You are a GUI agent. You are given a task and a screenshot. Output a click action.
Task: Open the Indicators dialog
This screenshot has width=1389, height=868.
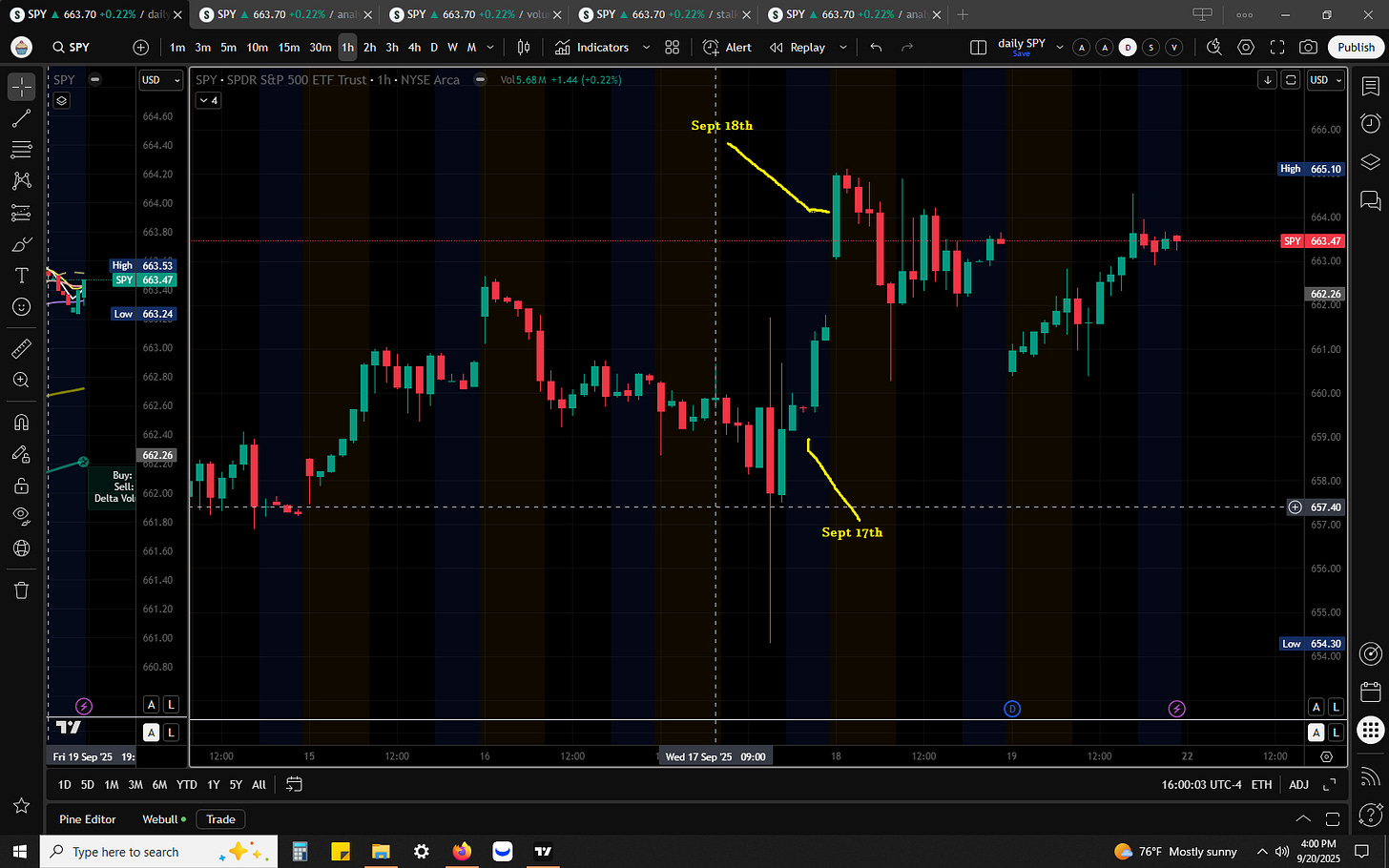point(591,47)
